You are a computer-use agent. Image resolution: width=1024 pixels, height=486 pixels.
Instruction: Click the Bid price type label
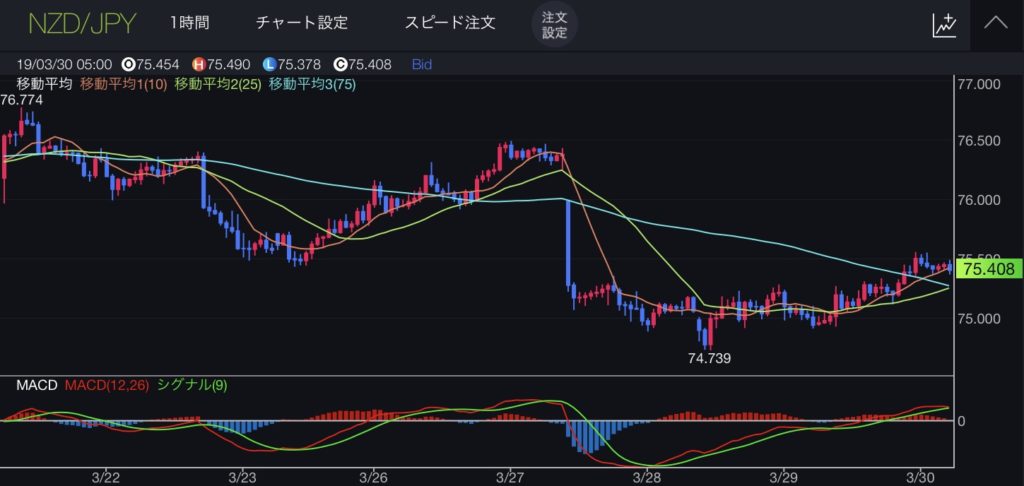coord(421,65)
